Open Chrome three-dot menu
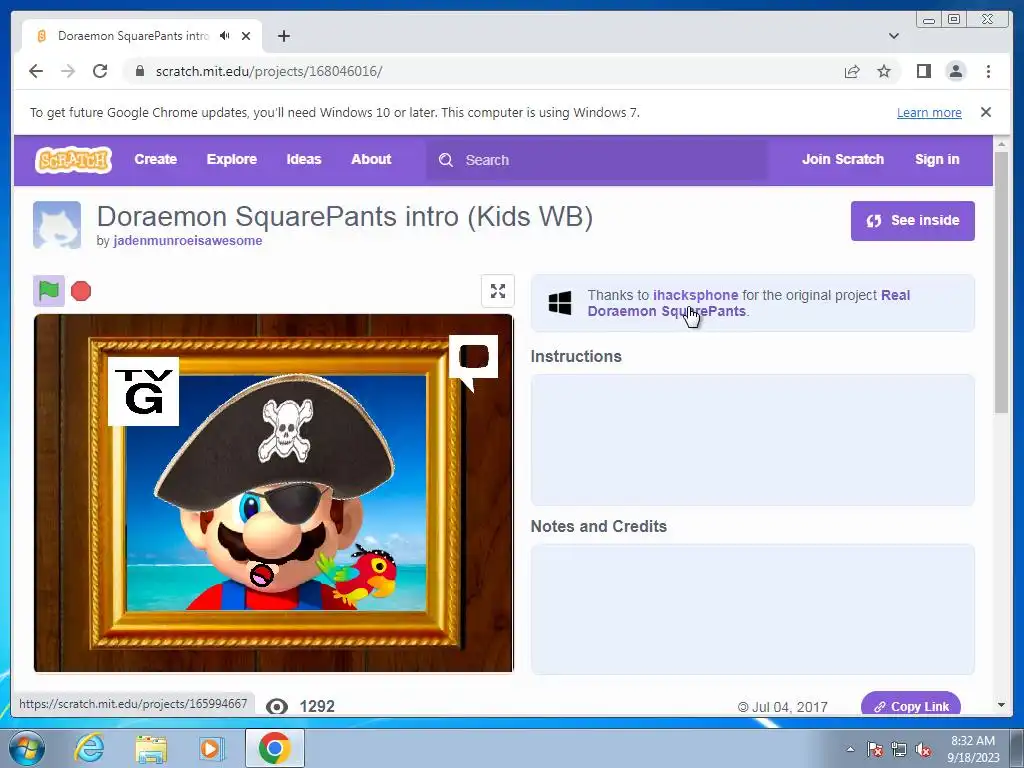 [x=988, y=71]
